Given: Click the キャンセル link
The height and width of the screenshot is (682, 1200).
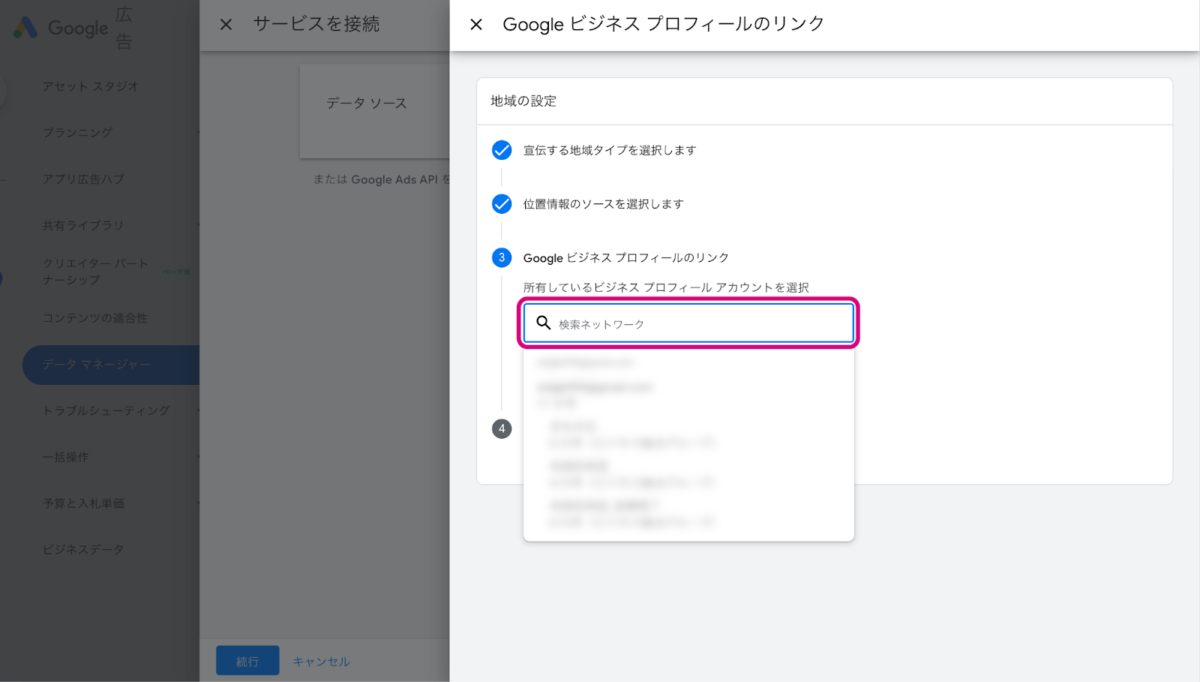Looking at the screenshot, I should click(x=321, y=661).
